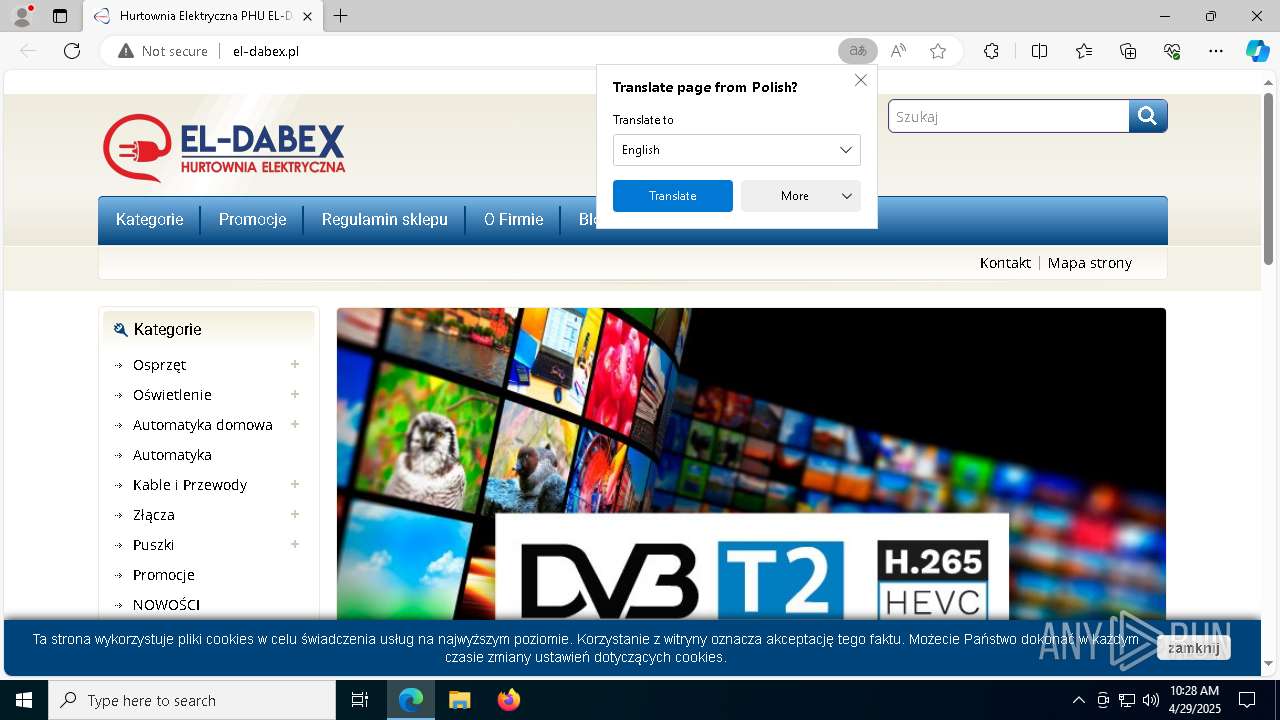Close the Hurtownia Elektryczna browser tab
This screenshot has height=720, width=1280.
pyautogui.click(x=307, y=16)
